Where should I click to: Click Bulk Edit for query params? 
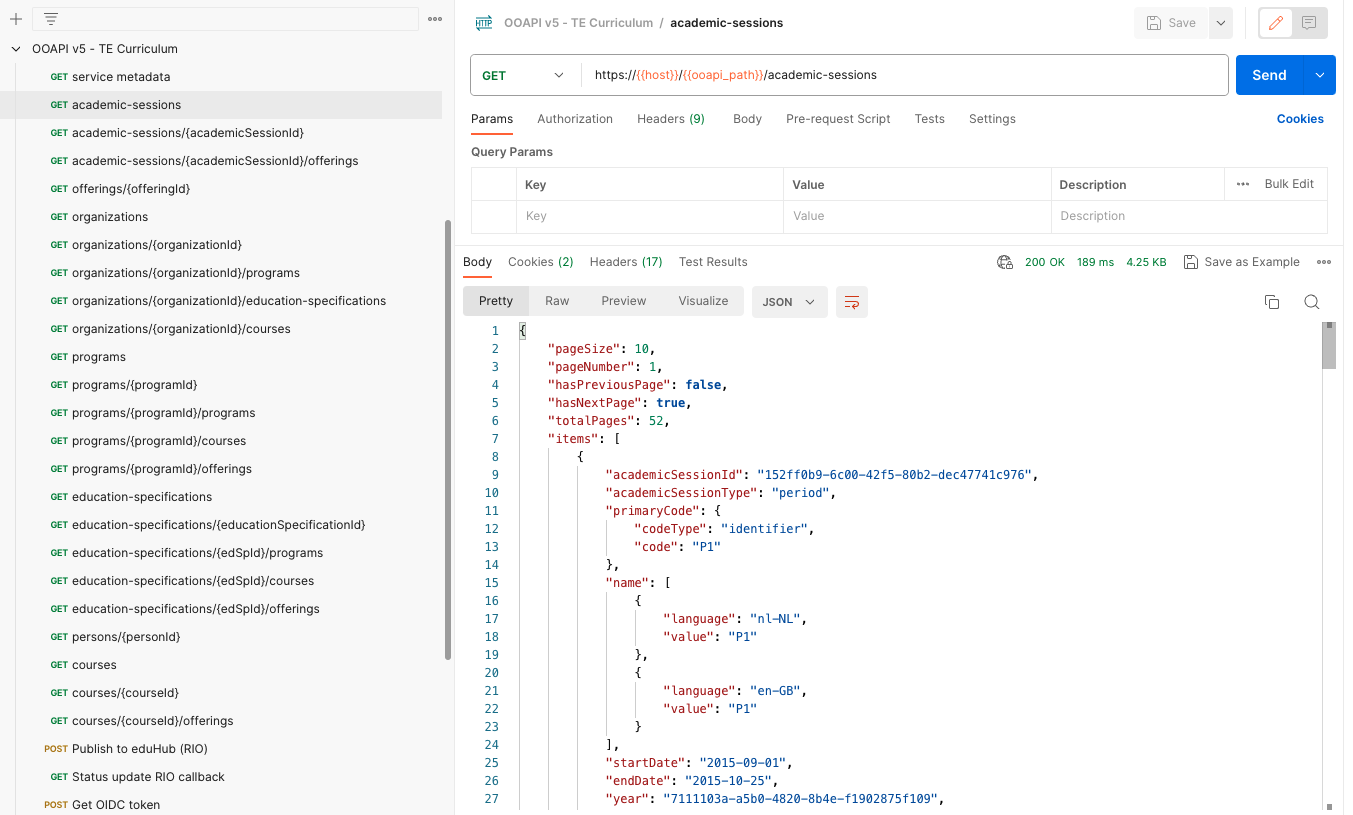[1289, 184]
